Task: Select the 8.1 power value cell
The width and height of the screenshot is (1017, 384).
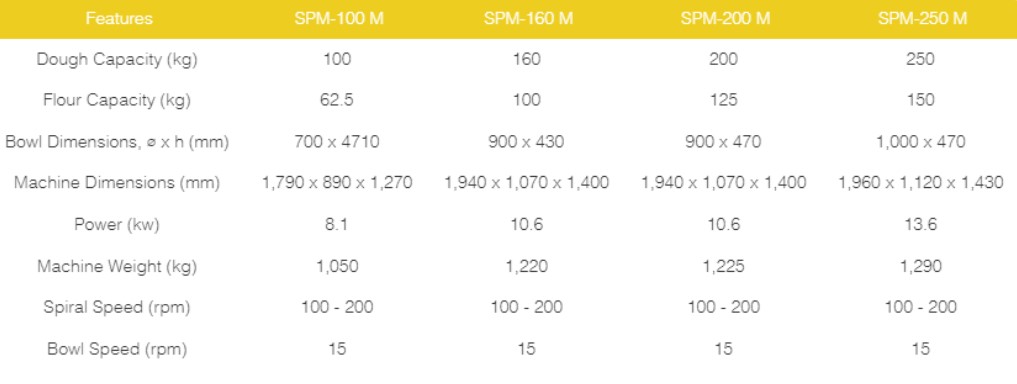Action: pyautogui.click(x=337, y=225)
